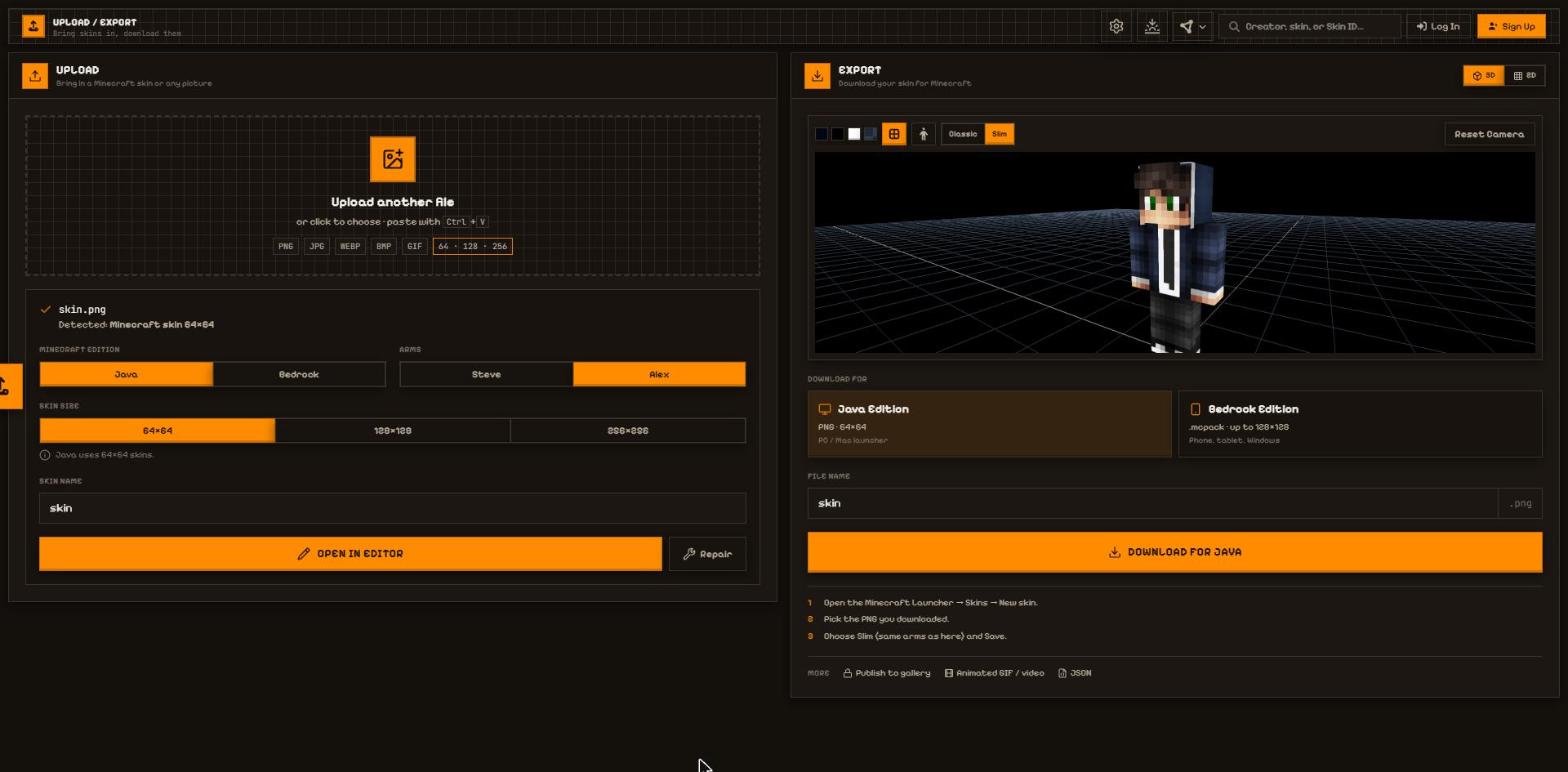Viewport: 1568px width, 772px height.
Task: Select Java as Minecraft edition
Action: pyautogui.click(x=126, y=374)
